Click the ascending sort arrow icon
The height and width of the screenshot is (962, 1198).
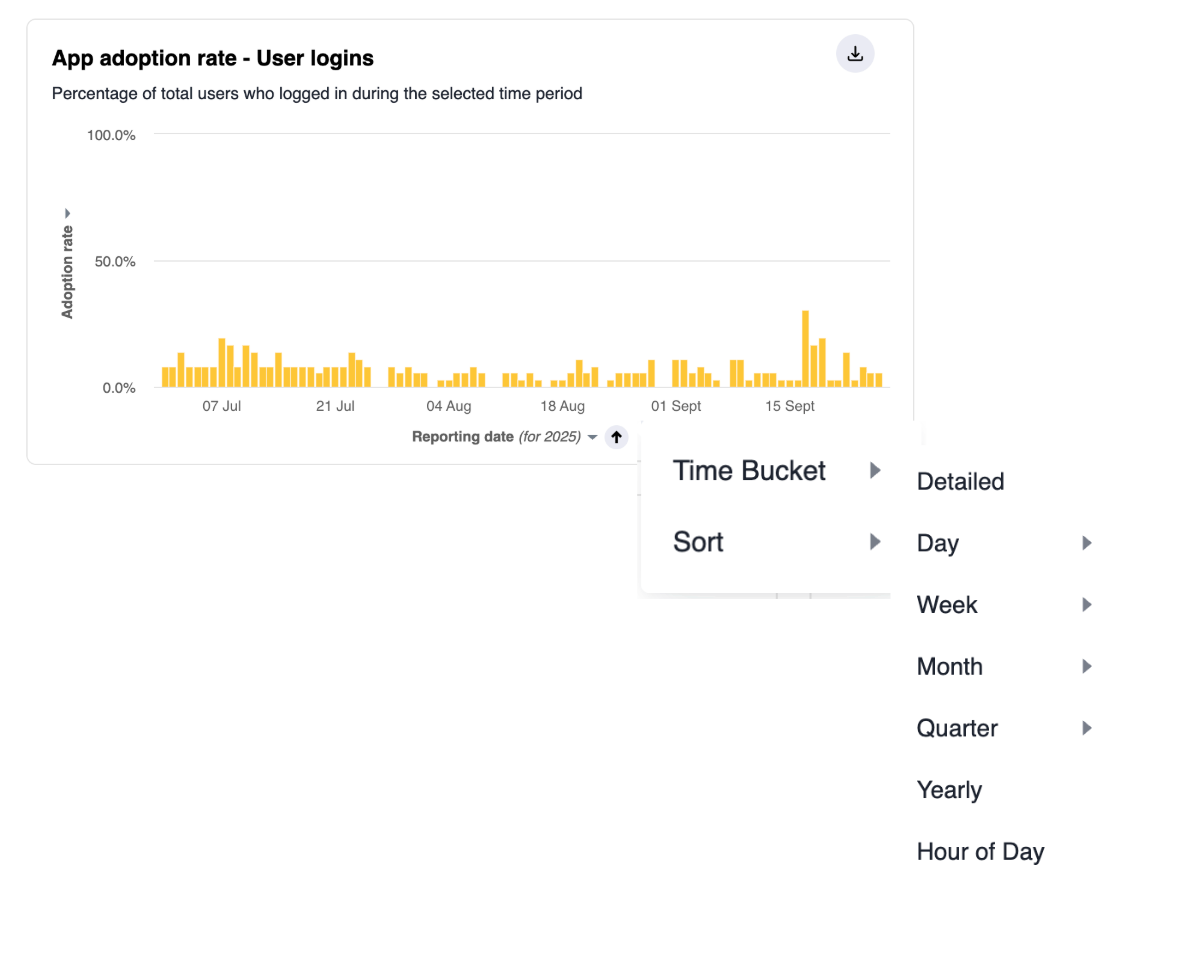[616, 437]
